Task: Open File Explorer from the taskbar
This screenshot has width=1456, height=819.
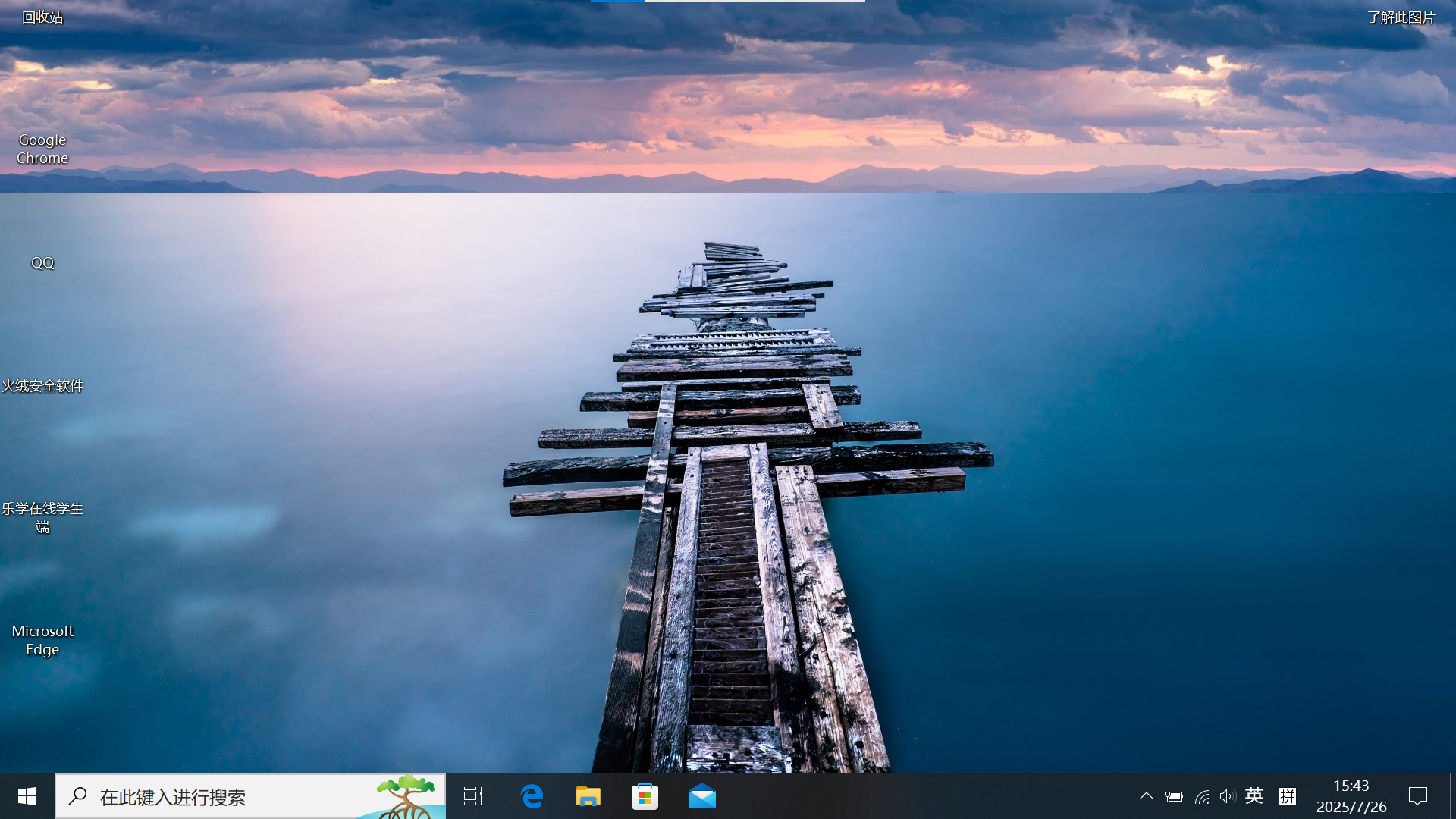Action: 588,796
